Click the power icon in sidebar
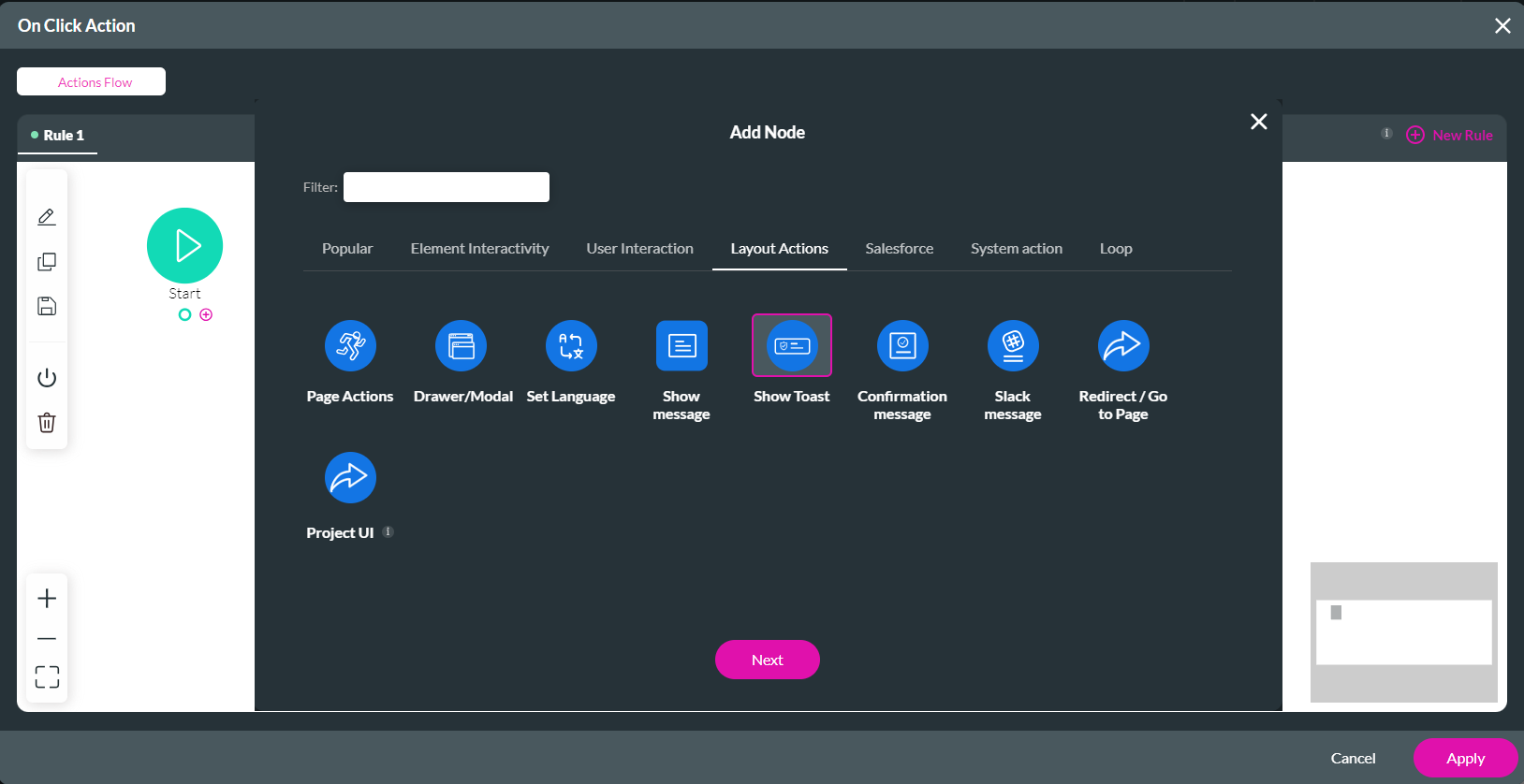 [47, 378]
